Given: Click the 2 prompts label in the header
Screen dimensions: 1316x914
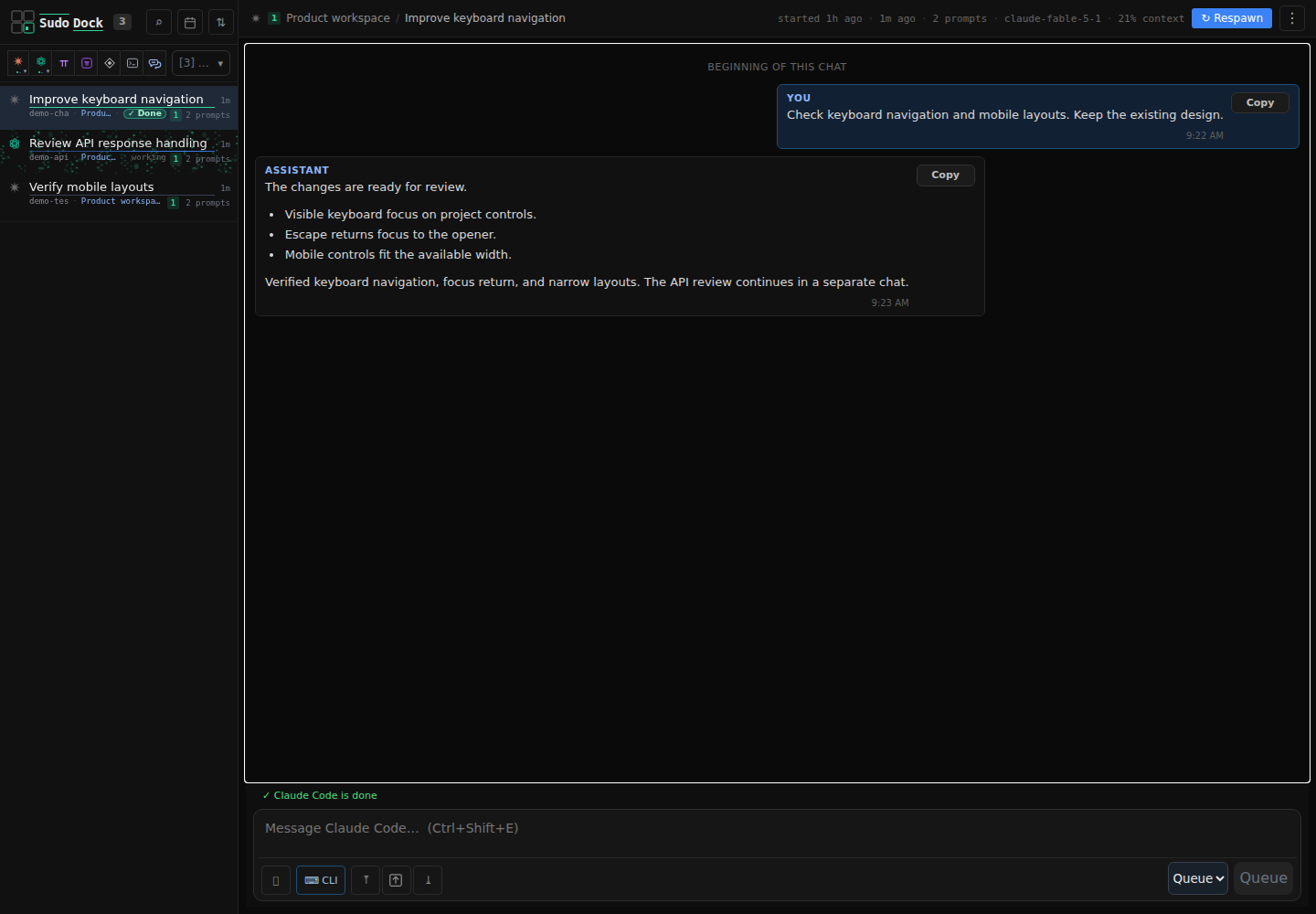Looking at the screenshot, I should click(x=960, y=18).
